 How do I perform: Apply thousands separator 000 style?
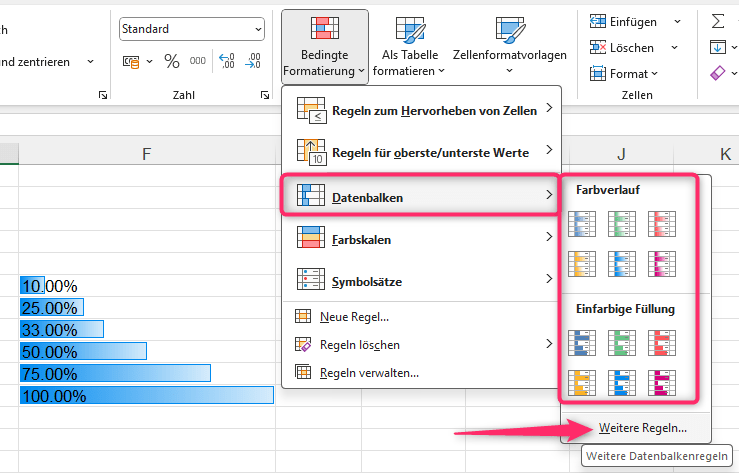[197, 61]
